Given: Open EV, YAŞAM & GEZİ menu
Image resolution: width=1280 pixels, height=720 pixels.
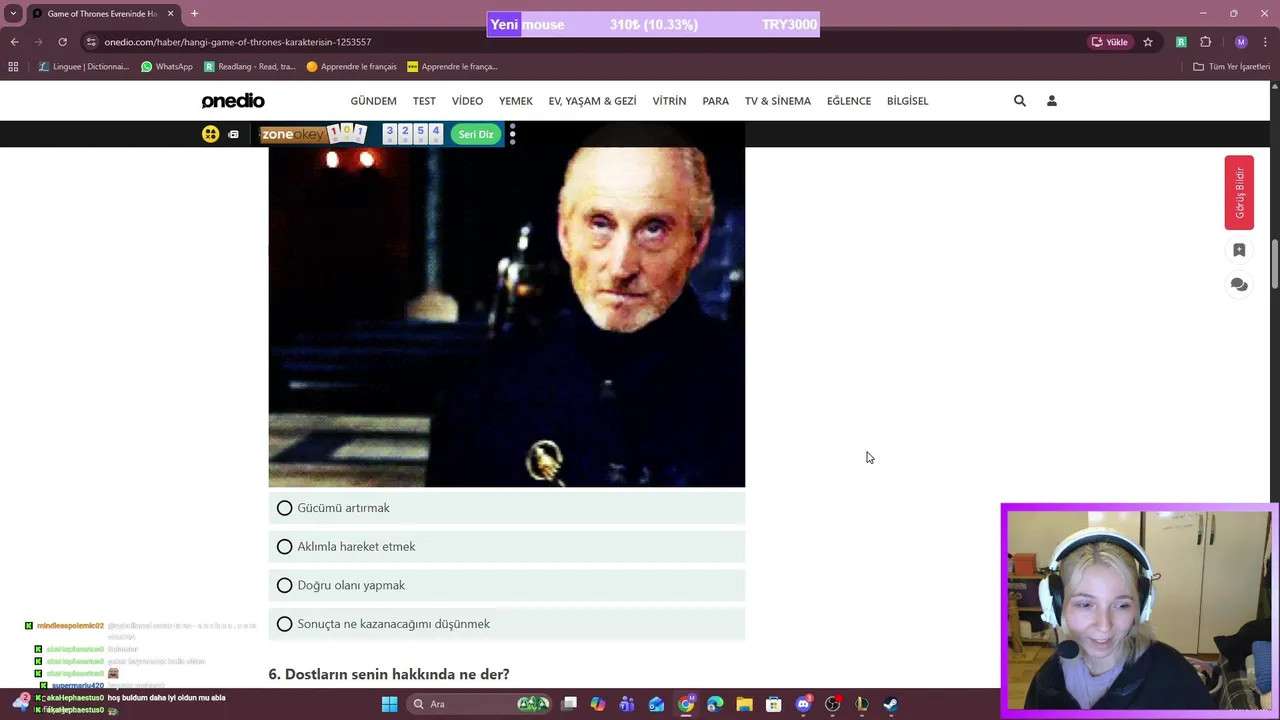Looking at the screenshot, I should (592, 101).
